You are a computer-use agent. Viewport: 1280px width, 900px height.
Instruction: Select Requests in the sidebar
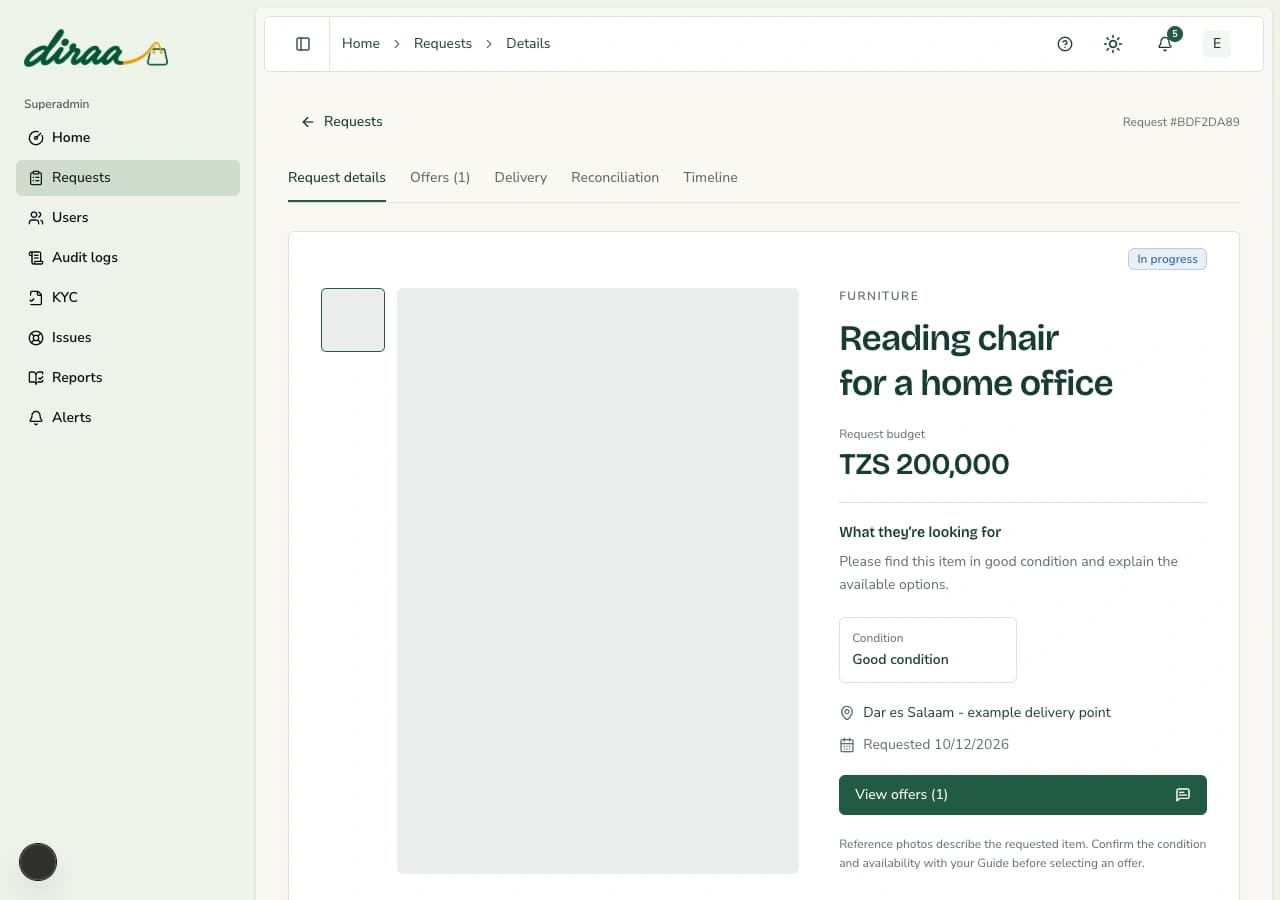point(128,177)
